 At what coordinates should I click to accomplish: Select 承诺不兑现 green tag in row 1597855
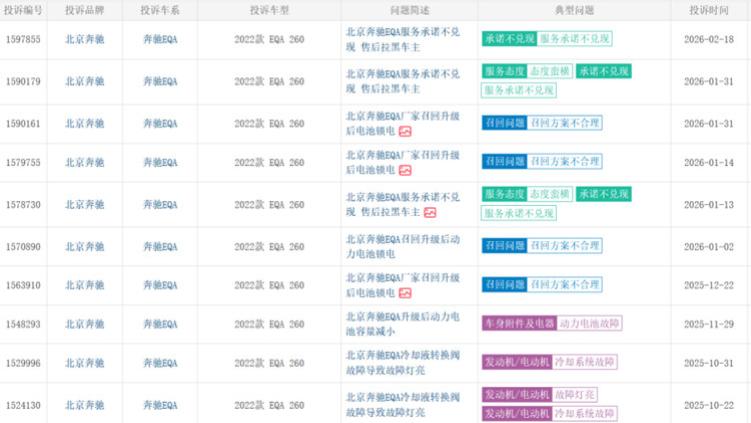[x=509, y=39]
